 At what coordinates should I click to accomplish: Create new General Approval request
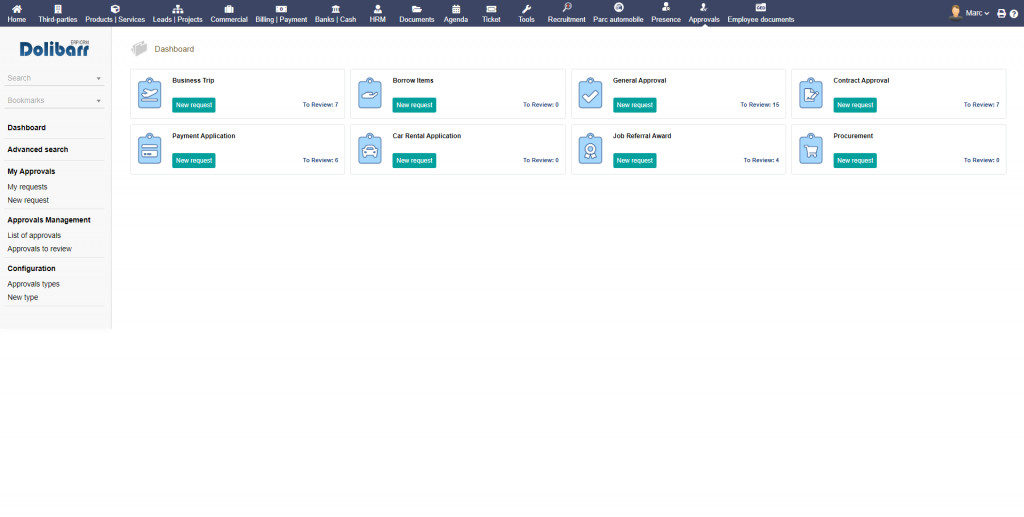click(635, 105)
